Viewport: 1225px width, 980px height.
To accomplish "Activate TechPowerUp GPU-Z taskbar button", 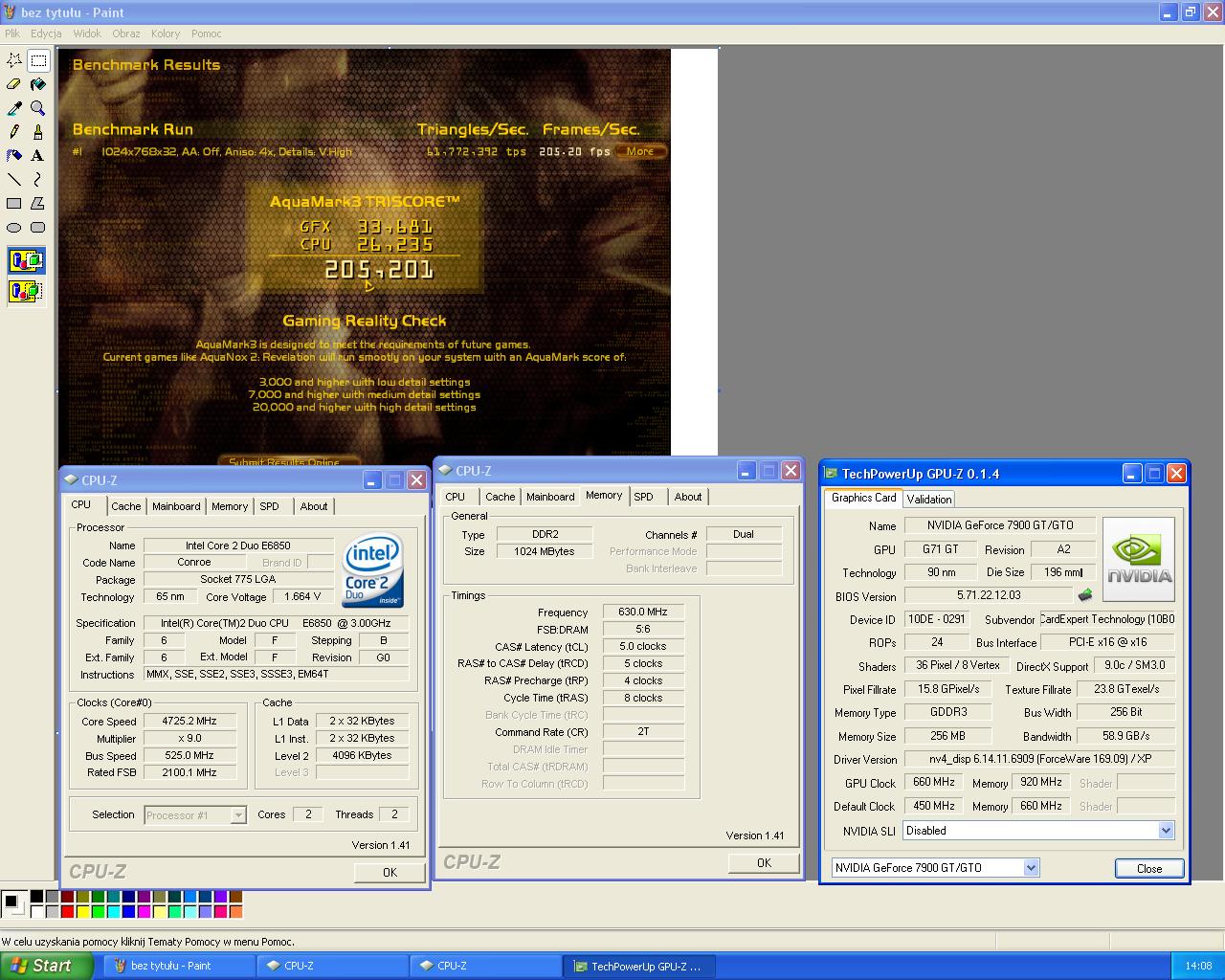I will [x=640, y=966].
